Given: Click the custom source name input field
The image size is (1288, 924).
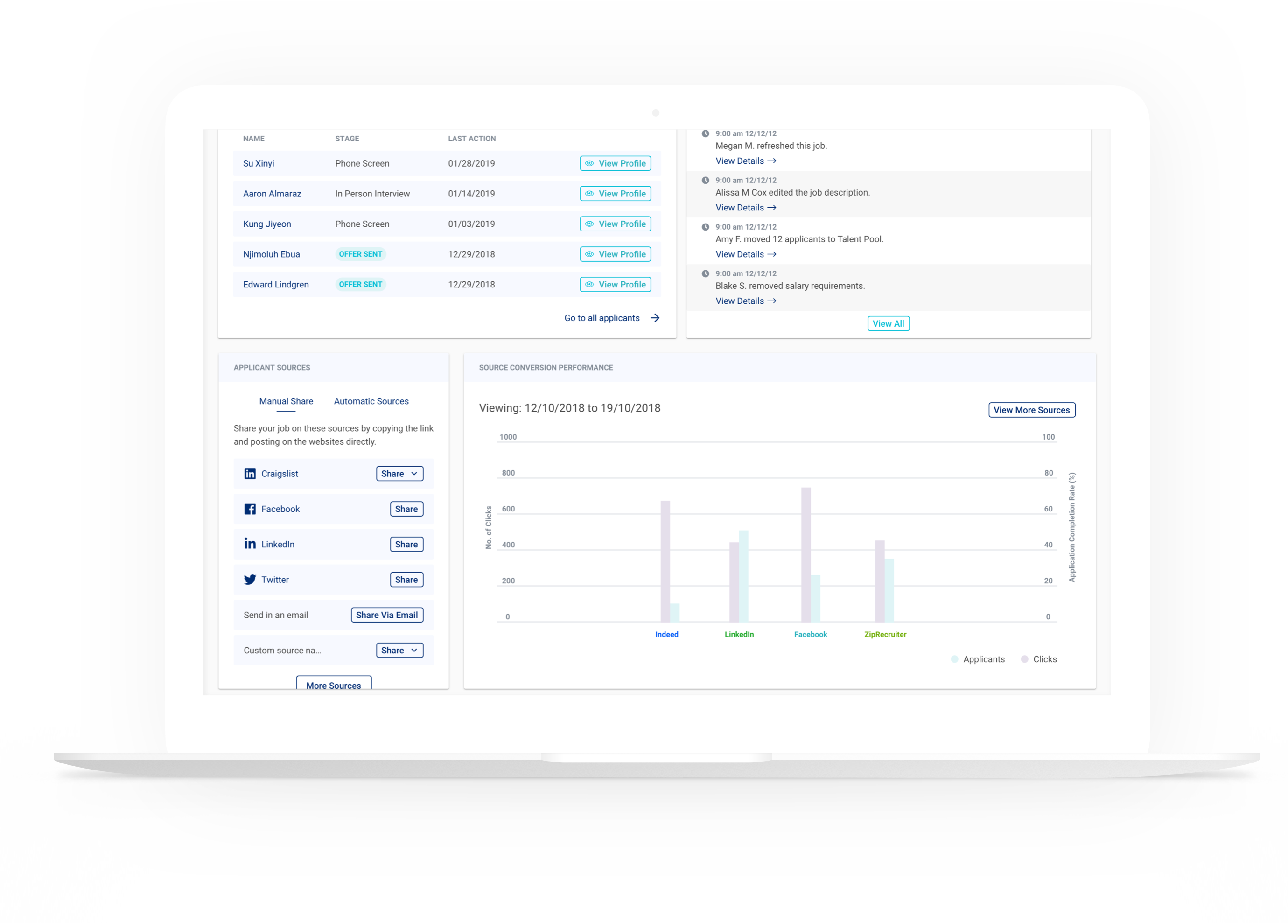Looking at the screenshot, I should pyautogui.click(x=282, y=650).
